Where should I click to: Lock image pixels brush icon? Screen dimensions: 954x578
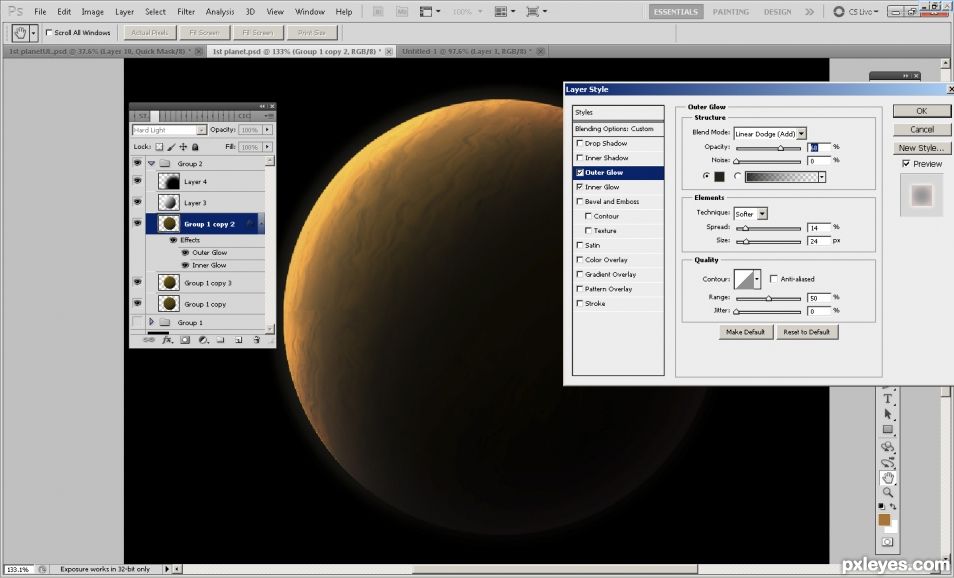coord(172,147)
